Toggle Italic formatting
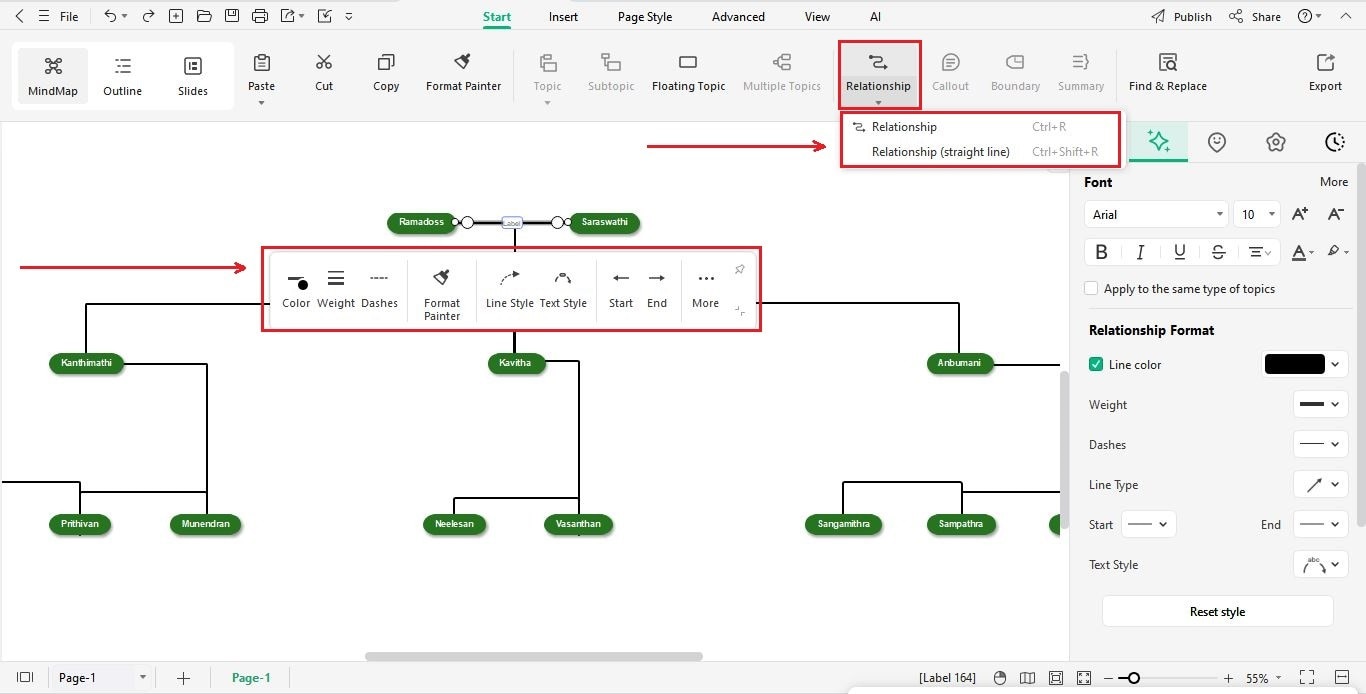Viewport: 1366px width, 694px height. click(x=1141, y=252)
